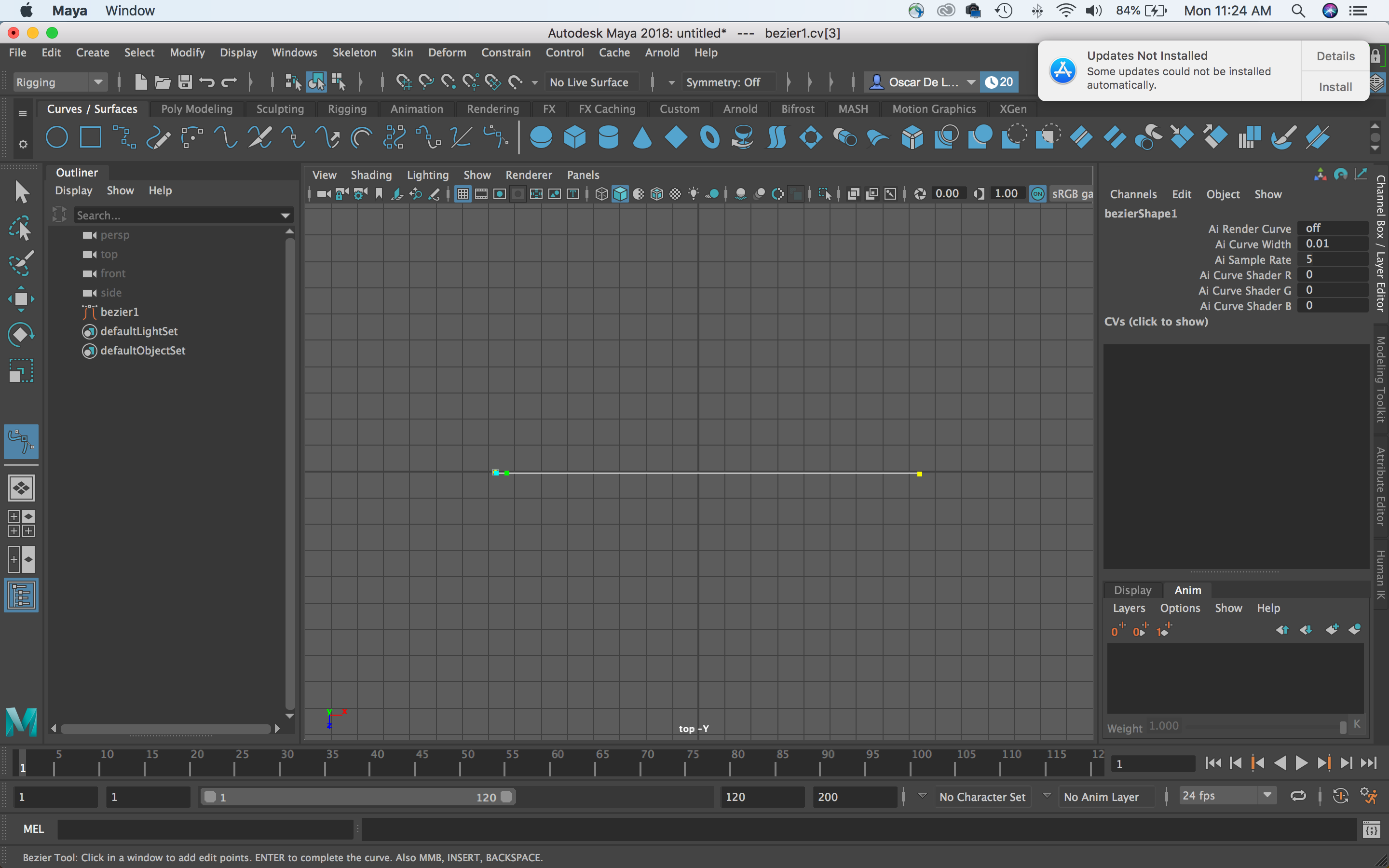Image resolution: width=1389 pixels, height=868 pixels.
Task: Create a NURBS cylinder from the shelf
Action: click(x=608, y=138)
